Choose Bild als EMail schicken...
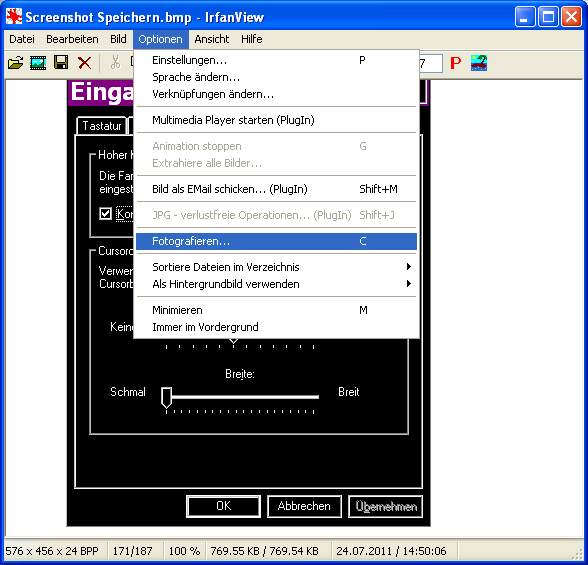The width and height of the screenshot is (588, 565). (x=276, y=189)
